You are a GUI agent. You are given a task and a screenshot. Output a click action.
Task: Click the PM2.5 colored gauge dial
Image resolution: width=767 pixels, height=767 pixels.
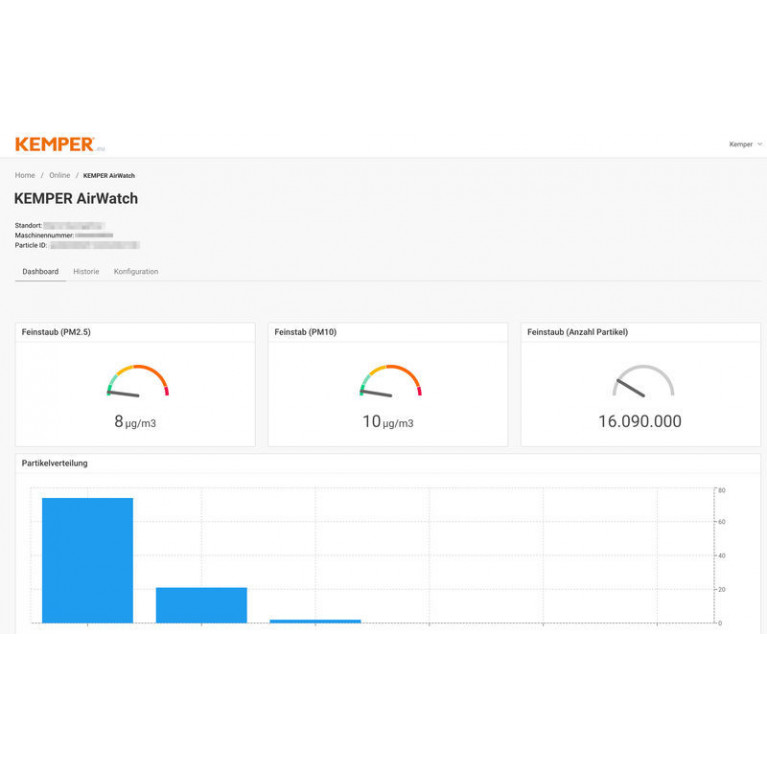137,381
